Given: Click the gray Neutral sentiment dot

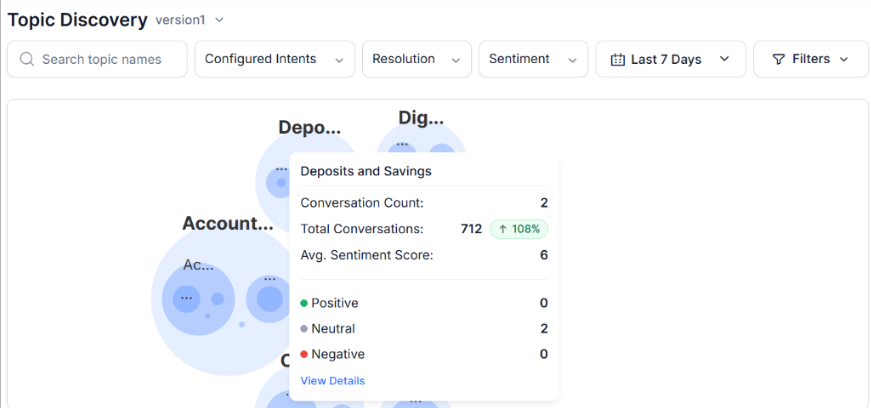Looking at the screenshot, I should pyautogui.click(x=304, y=329).
